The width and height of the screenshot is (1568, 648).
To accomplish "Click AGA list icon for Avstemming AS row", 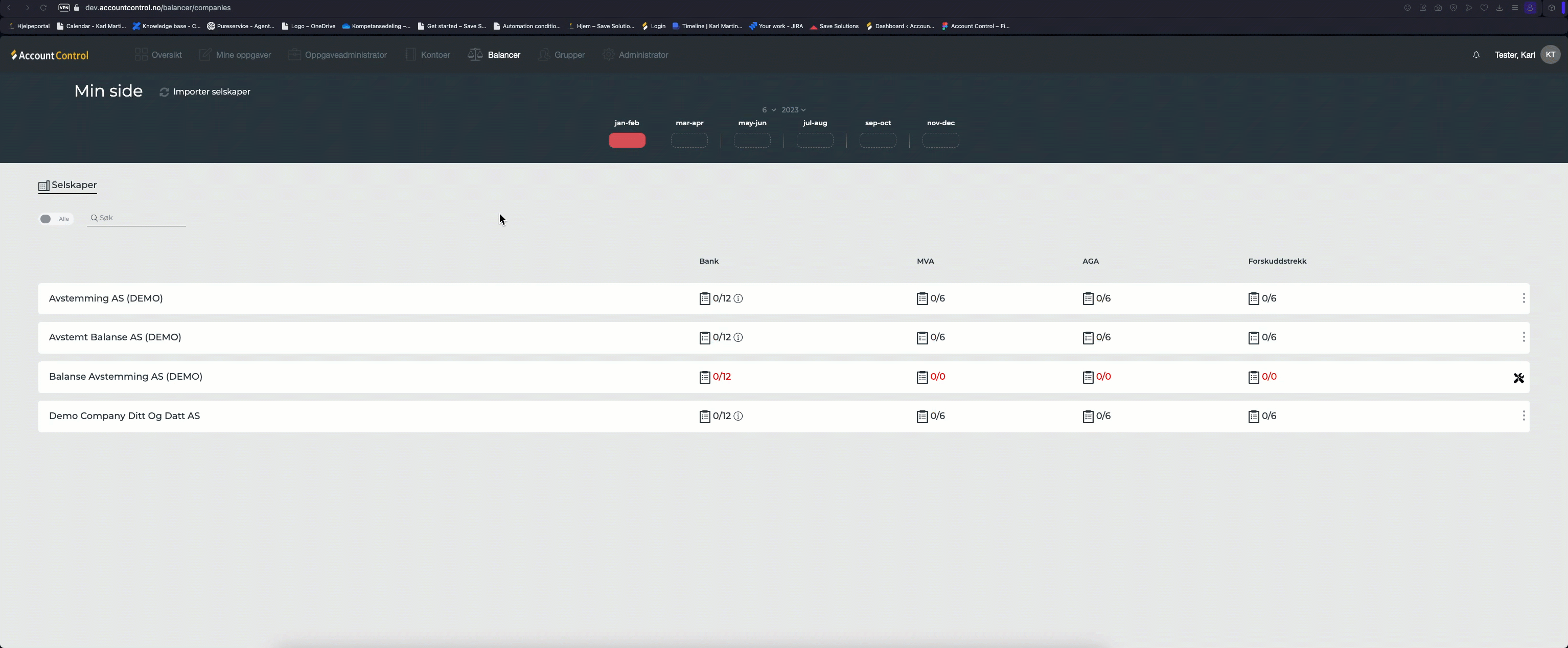I will coord(1088,299).
